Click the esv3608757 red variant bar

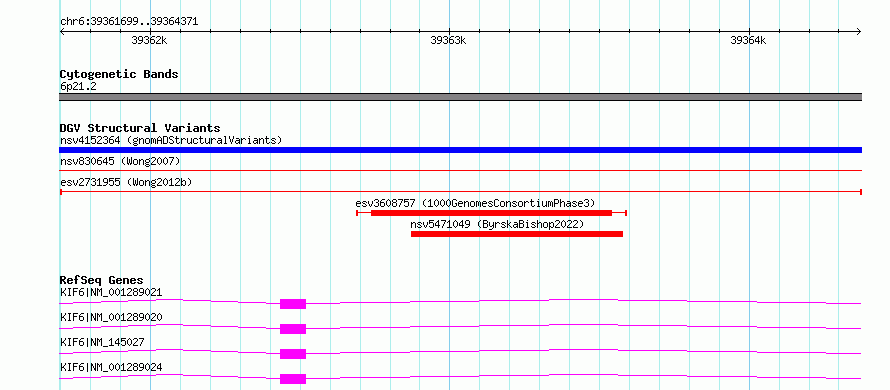492,213
